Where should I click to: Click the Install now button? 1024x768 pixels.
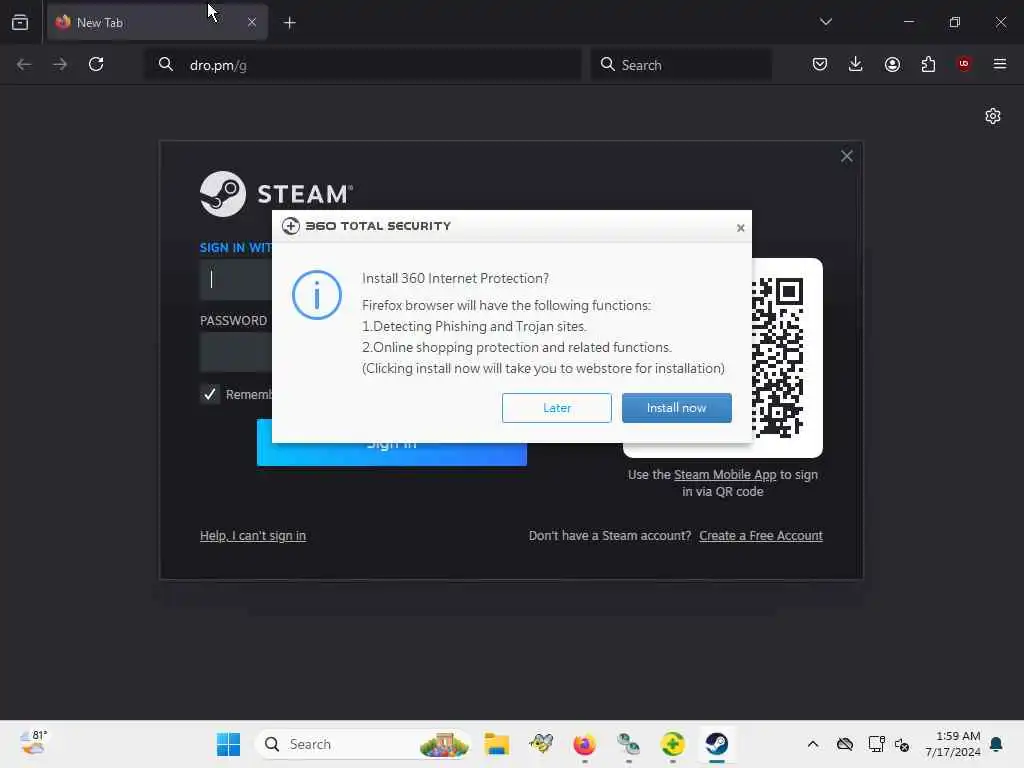[x=677, y=408]
